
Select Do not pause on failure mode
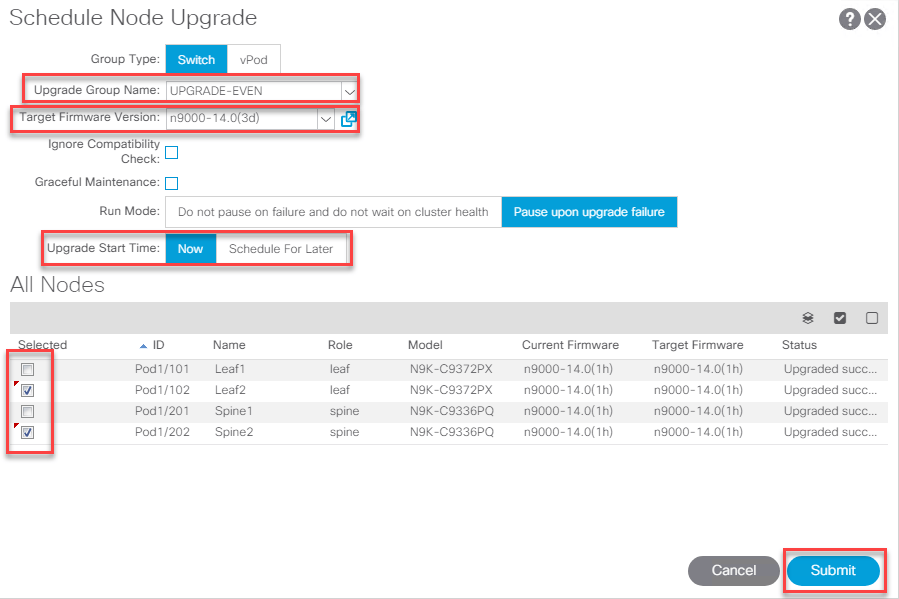coord(333,212)
